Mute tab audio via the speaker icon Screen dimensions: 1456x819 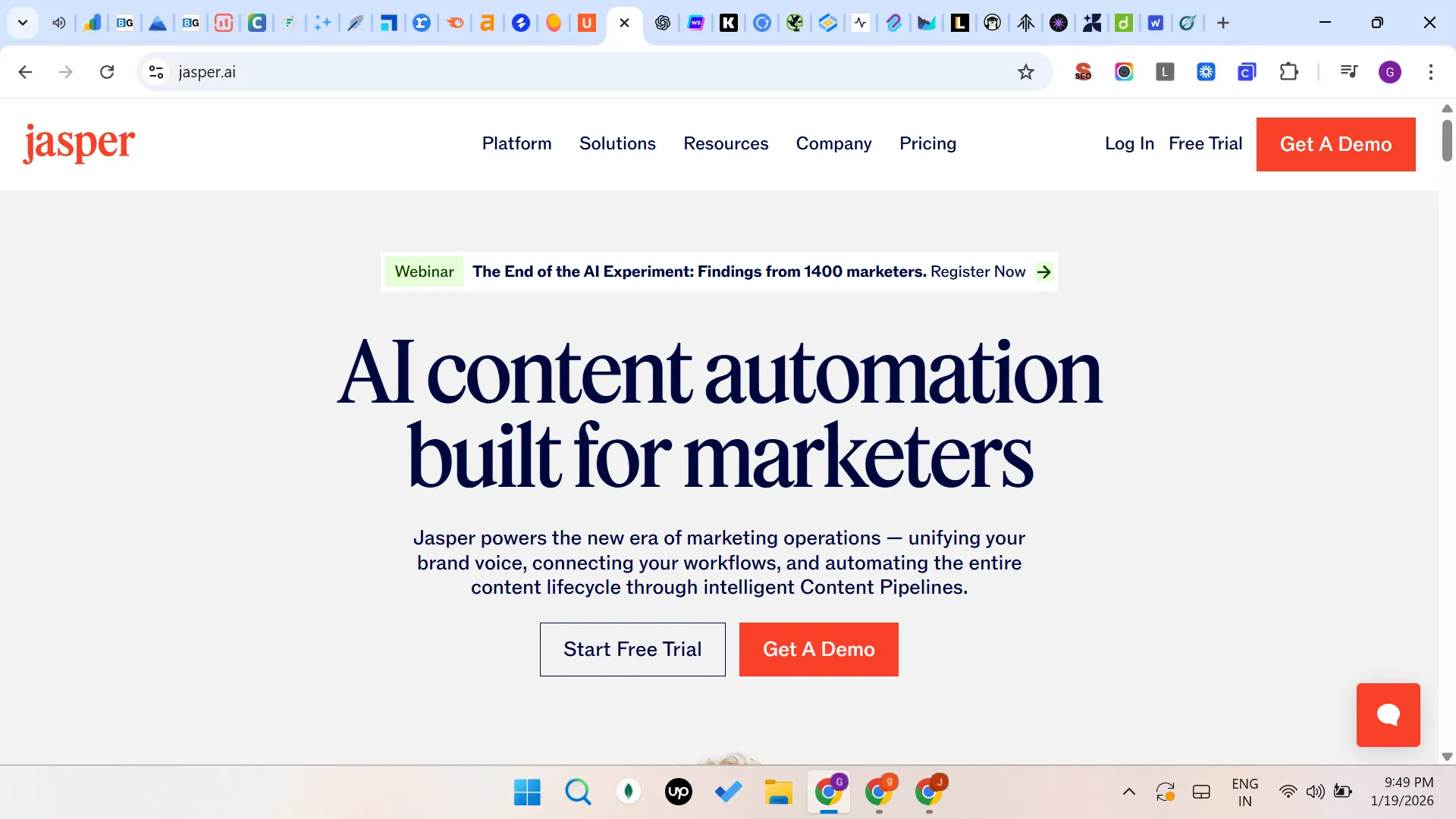pyautogui.click(x=58, y=23)
